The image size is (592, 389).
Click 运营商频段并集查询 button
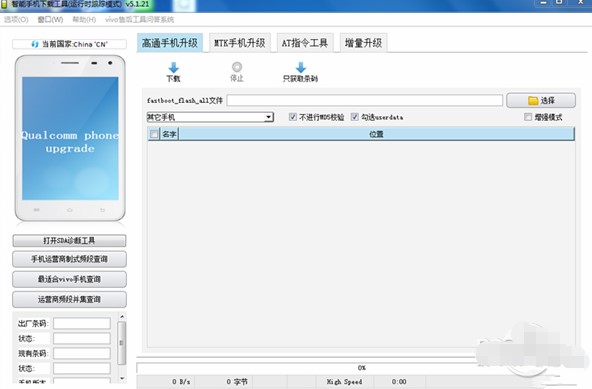click(x=69, y=299)
